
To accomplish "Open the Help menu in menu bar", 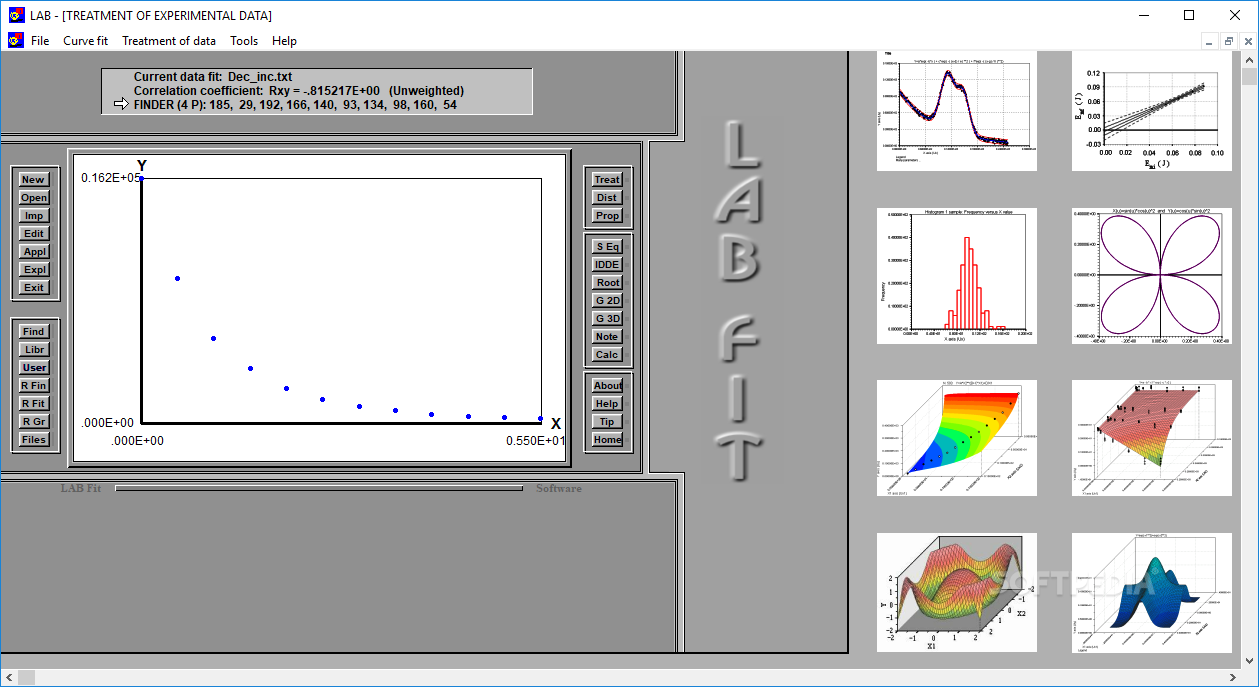I will pyautogui.click(x=285, y=41).
